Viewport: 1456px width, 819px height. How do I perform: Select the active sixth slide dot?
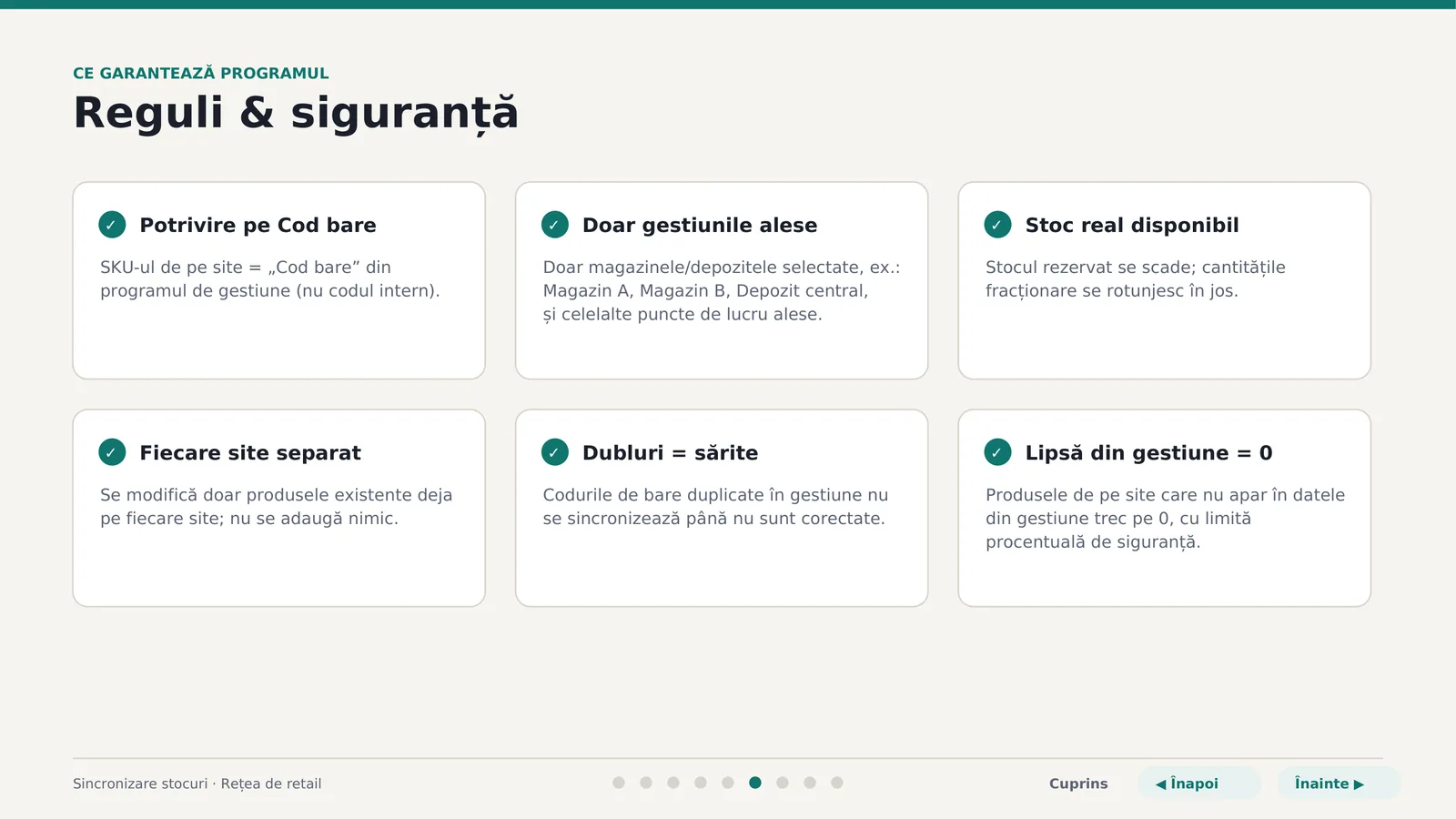pyautogui.click(x=755, y=783)
